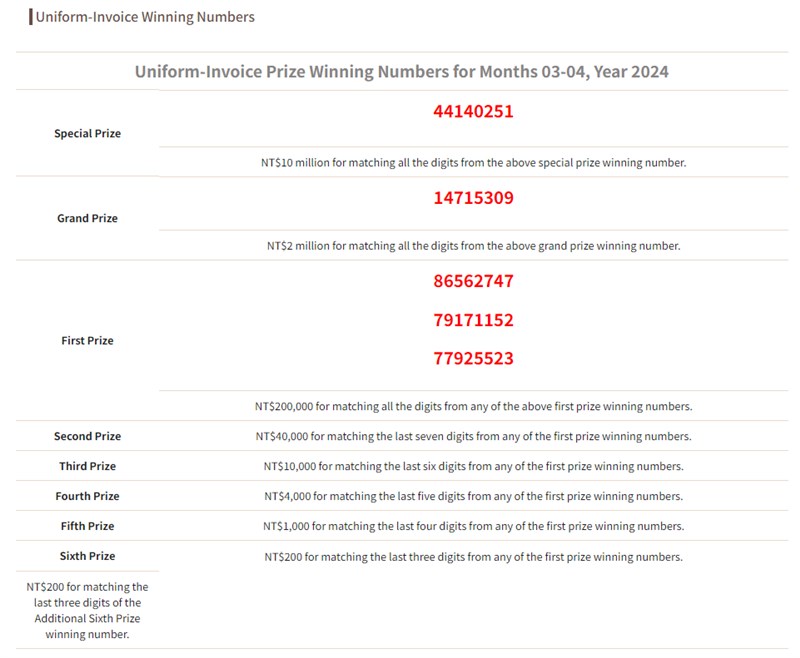800x658 pixels.
Task: Click the First Prize row label
Action: pyautogui.click(x=85, y=340)
